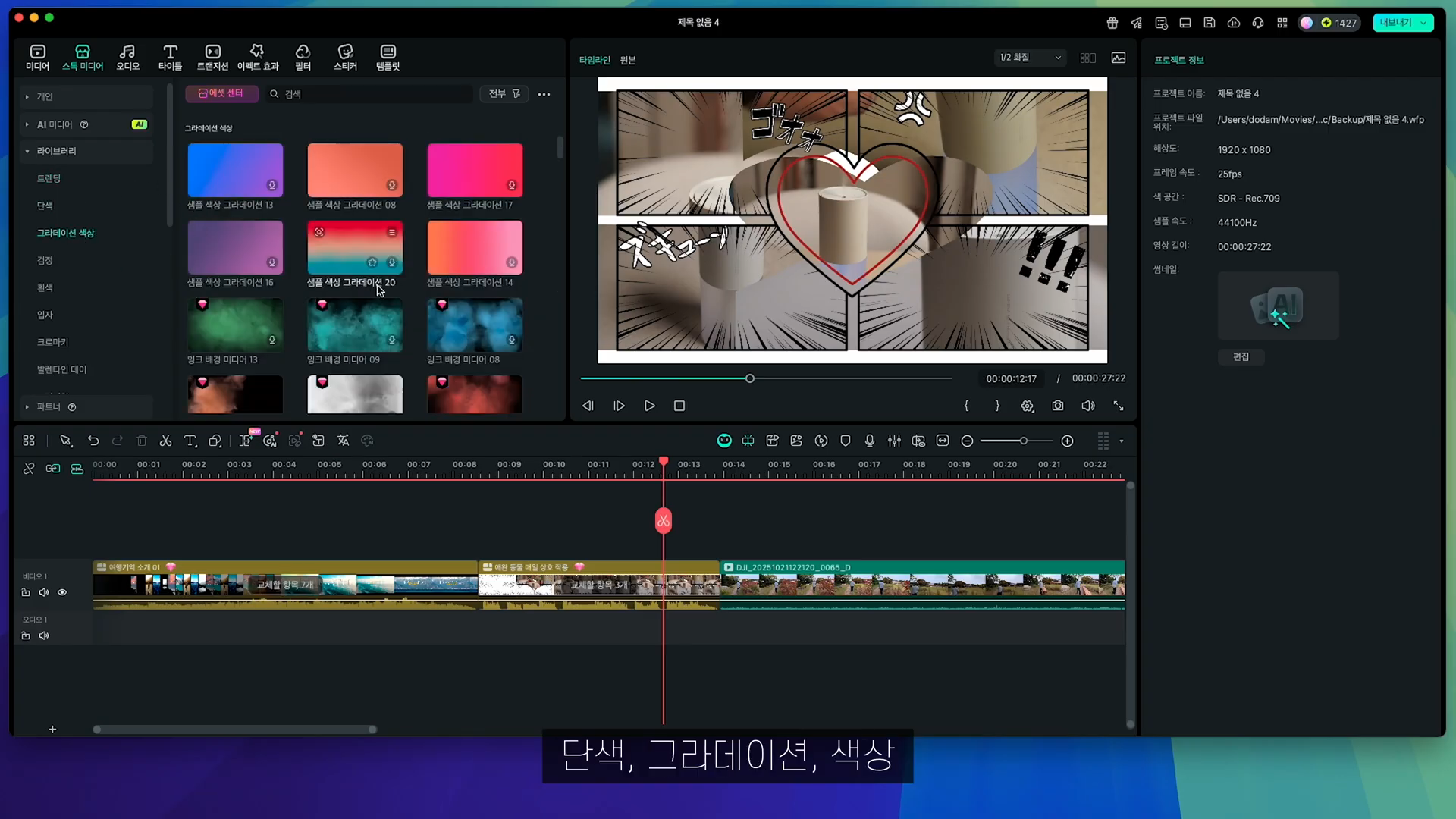Select the text T tool in timeline toolbar
Screen dimensions: 1456x819
tap(190, 441)
